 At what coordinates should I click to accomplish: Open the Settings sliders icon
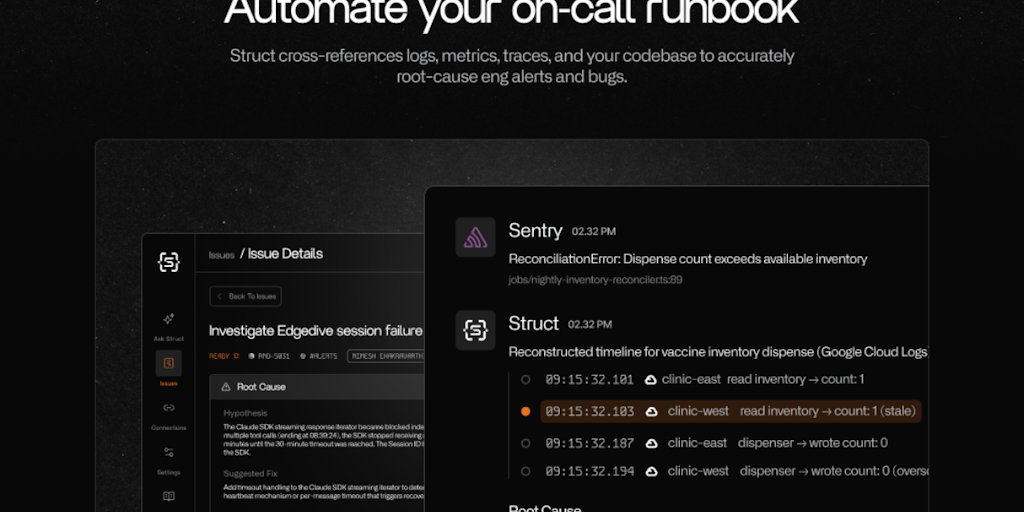(168, 452)
